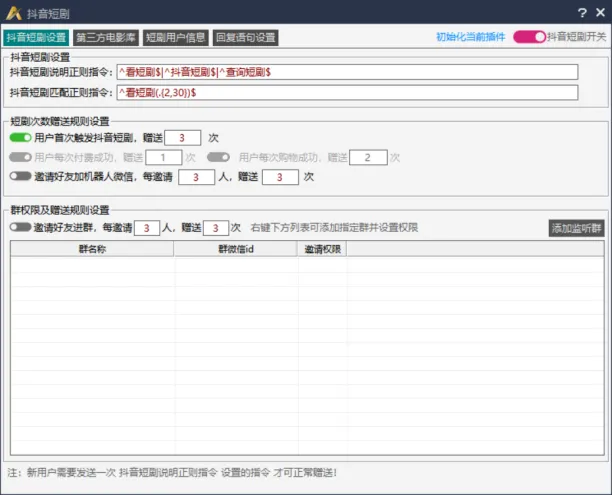
Task: Close the 抖音短剧 window
Action: point(600,12)
